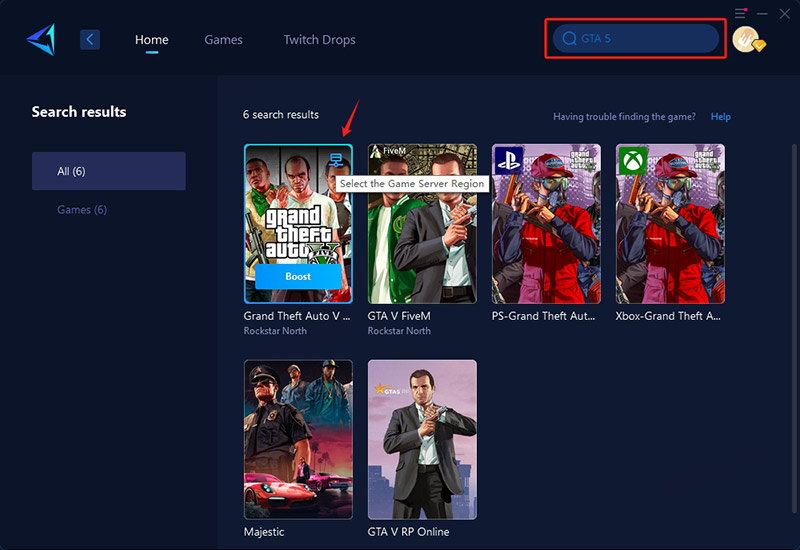The image size is (800, 550).
Task: Click the PlayStation logo badge
Action: pos(509,161)
